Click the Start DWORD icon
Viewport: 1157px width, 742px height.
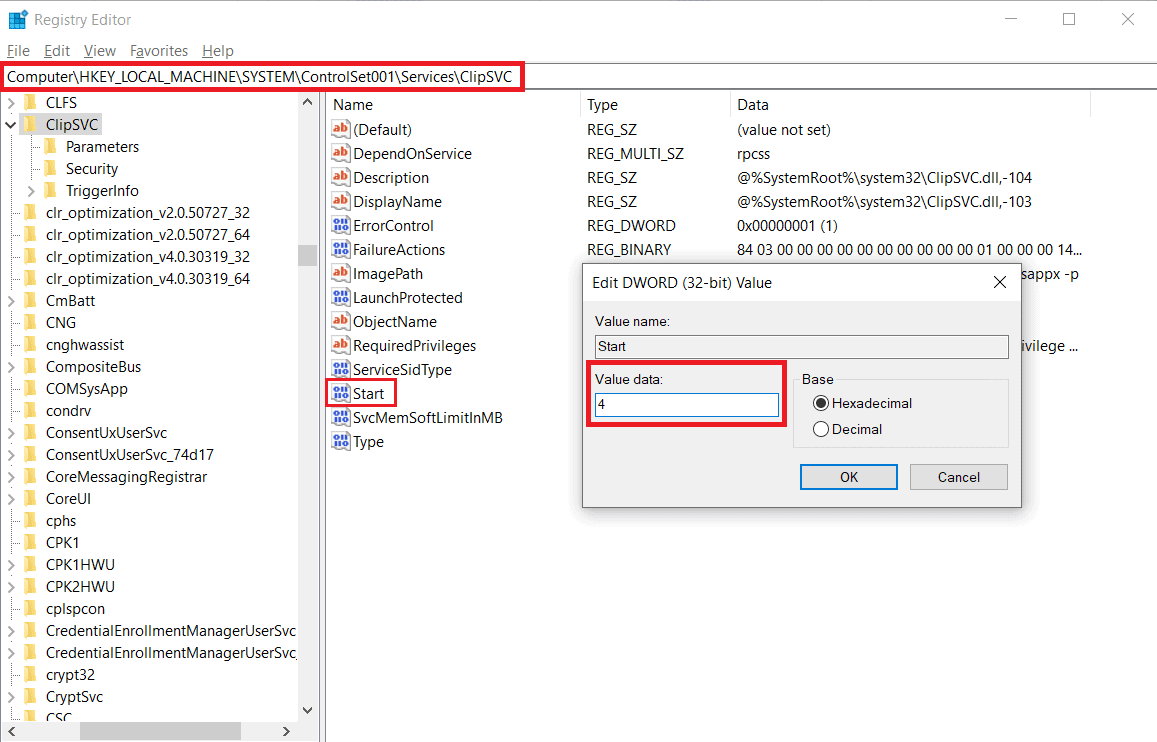point(340,393)
